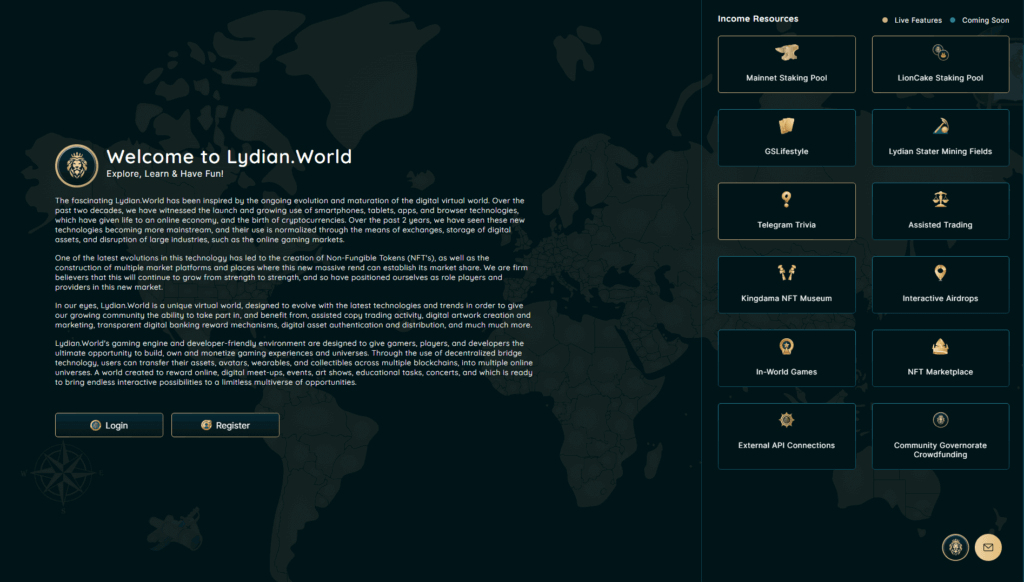
Task: Click the Coming Soon legend label
Action: coord(985,20)
